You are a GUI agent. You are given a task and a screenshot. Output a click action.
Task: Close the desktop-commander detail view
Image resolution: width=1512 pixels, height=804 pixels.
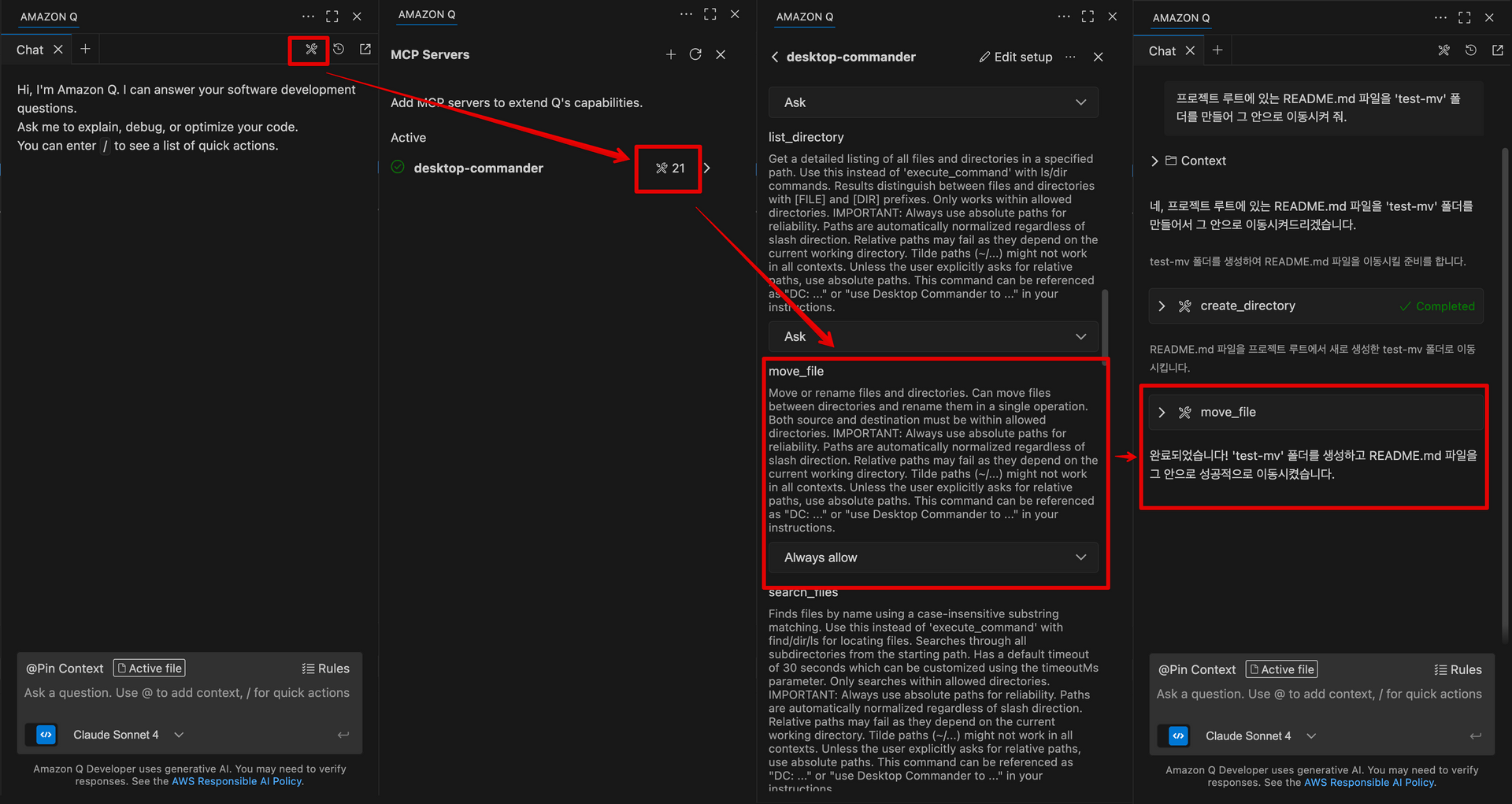(x=1099, y=57)
